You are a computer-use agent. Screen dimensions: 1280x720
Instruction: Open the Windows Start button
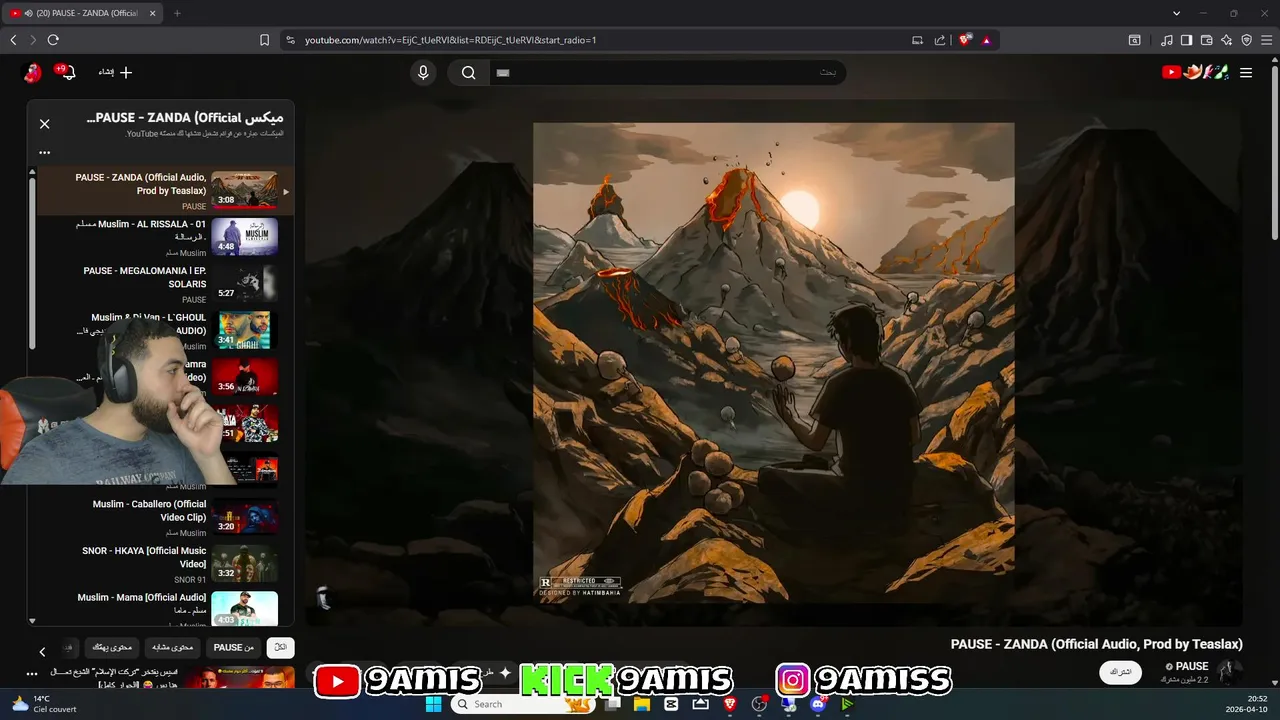click(x=433, y=704)
